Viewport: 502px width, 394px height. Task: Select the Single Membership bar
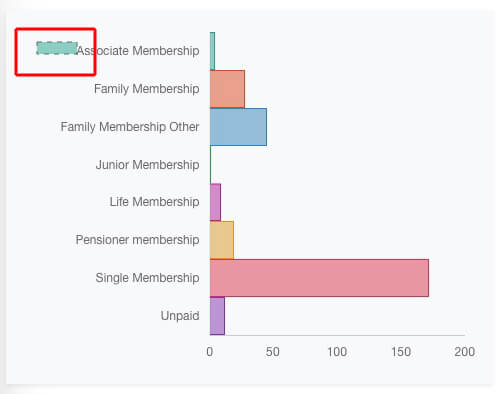[x=319, y=278]
